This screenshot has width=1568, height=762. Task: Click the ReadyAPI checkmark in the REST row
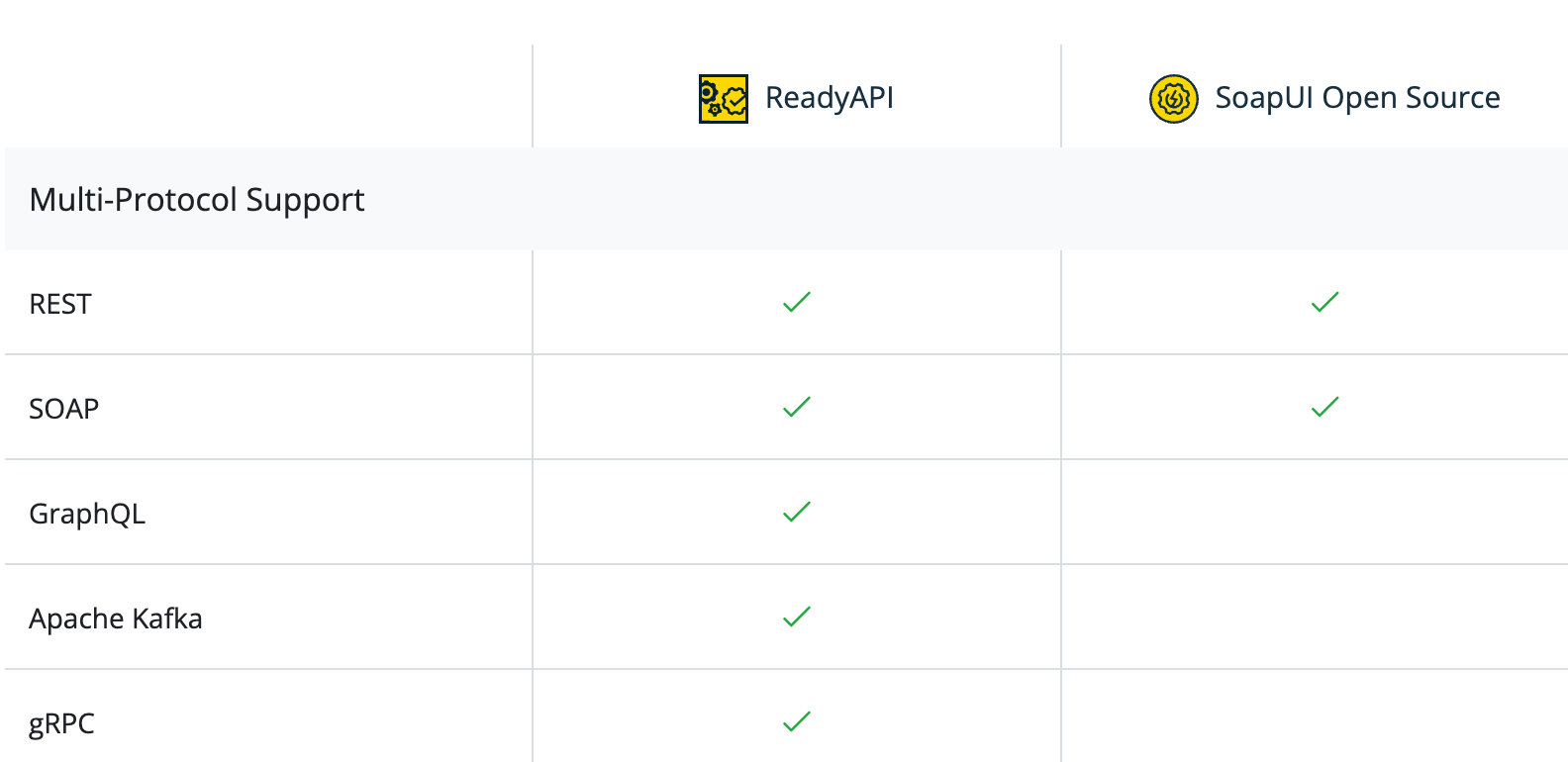(797, 302)
